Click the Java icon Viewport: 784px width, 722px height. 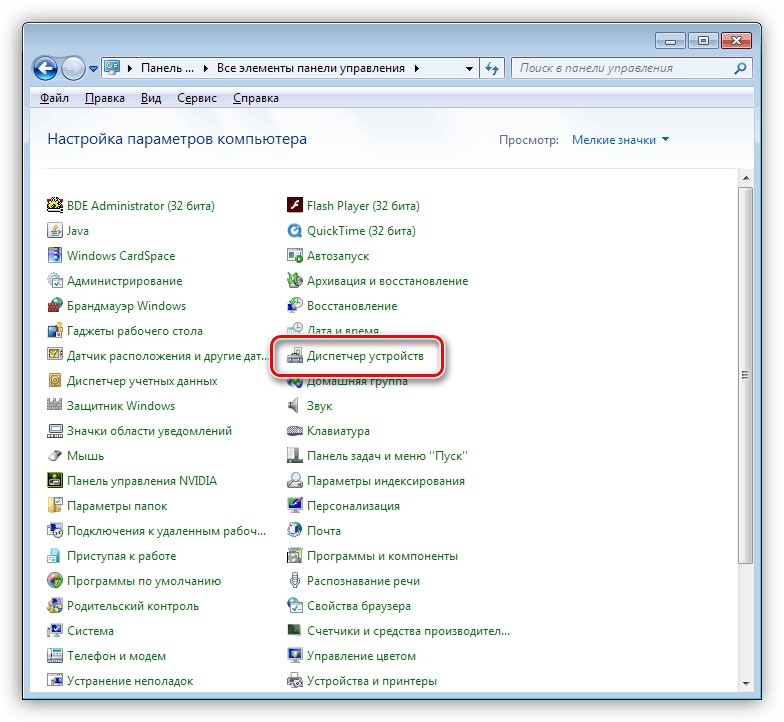pos(54,230)
